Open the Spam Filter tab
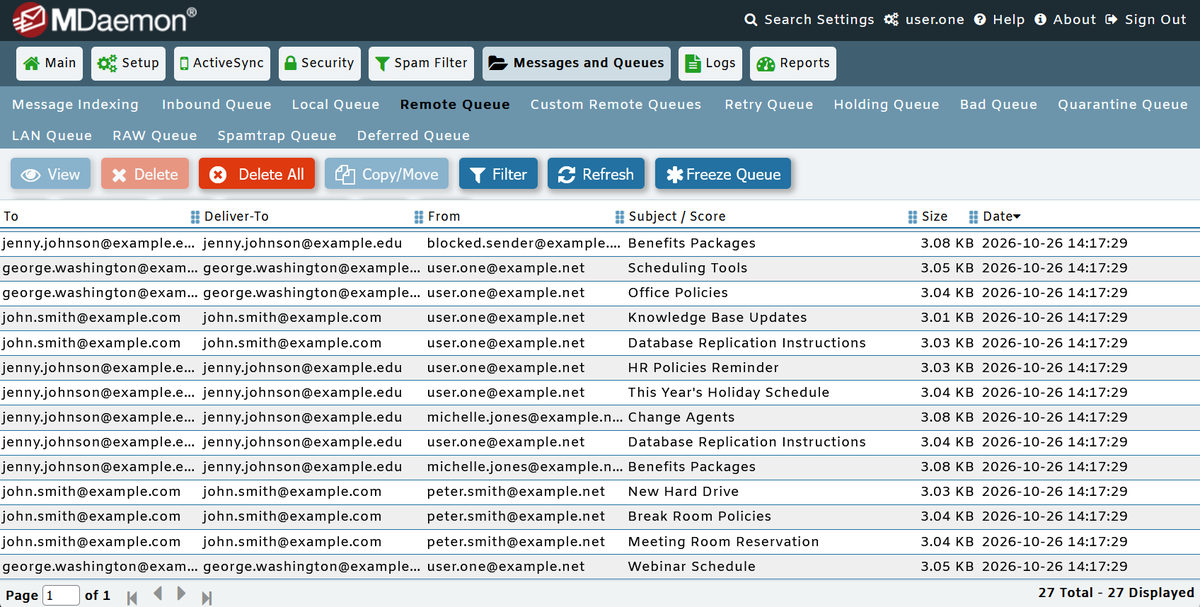 [421, 63]
